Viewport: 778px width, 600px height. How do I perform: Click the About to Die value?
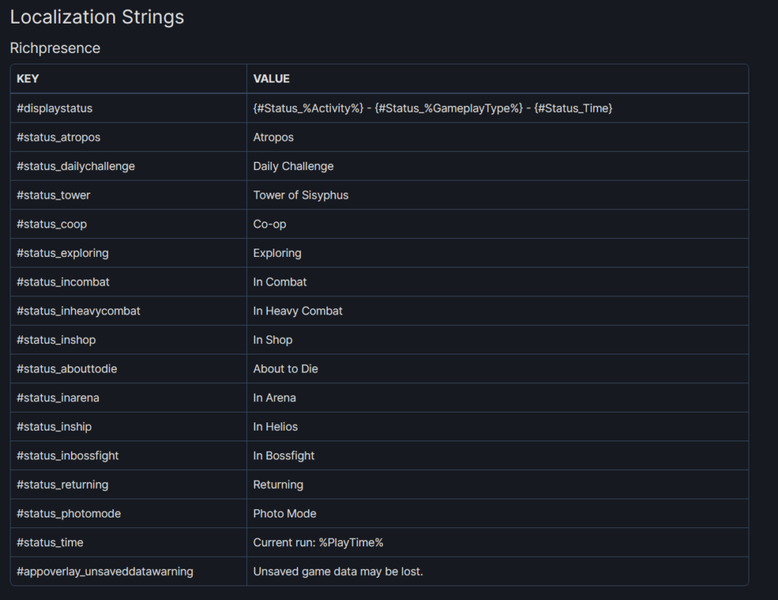click(285, 369)
